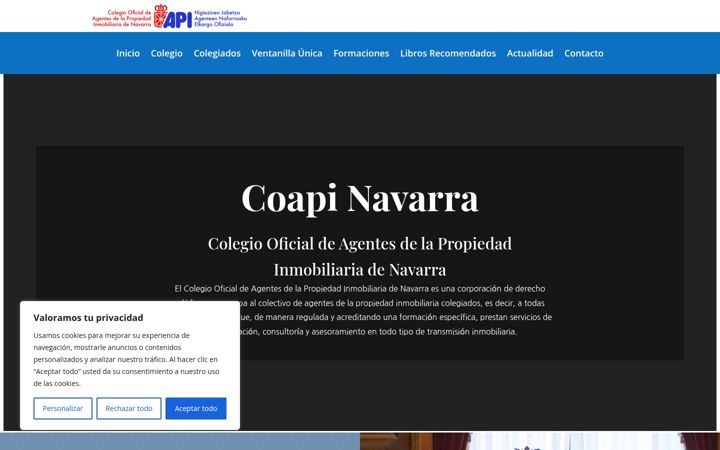
Task: Click the Coapi Navarra main heading
Action: click(x=360, y=198)
